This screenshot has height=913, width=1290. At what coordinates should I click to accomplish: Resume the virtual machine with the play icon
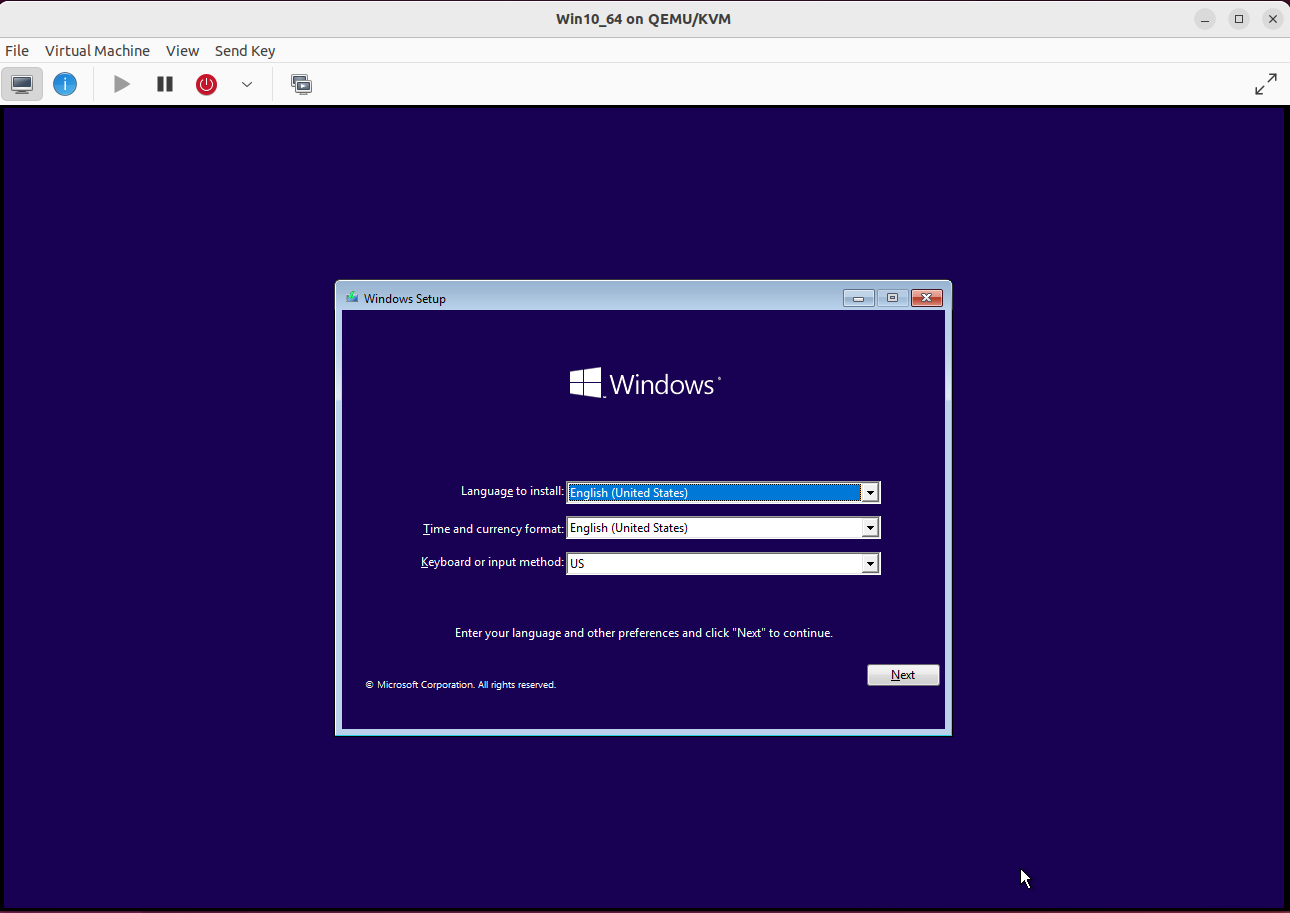(121, 84)
